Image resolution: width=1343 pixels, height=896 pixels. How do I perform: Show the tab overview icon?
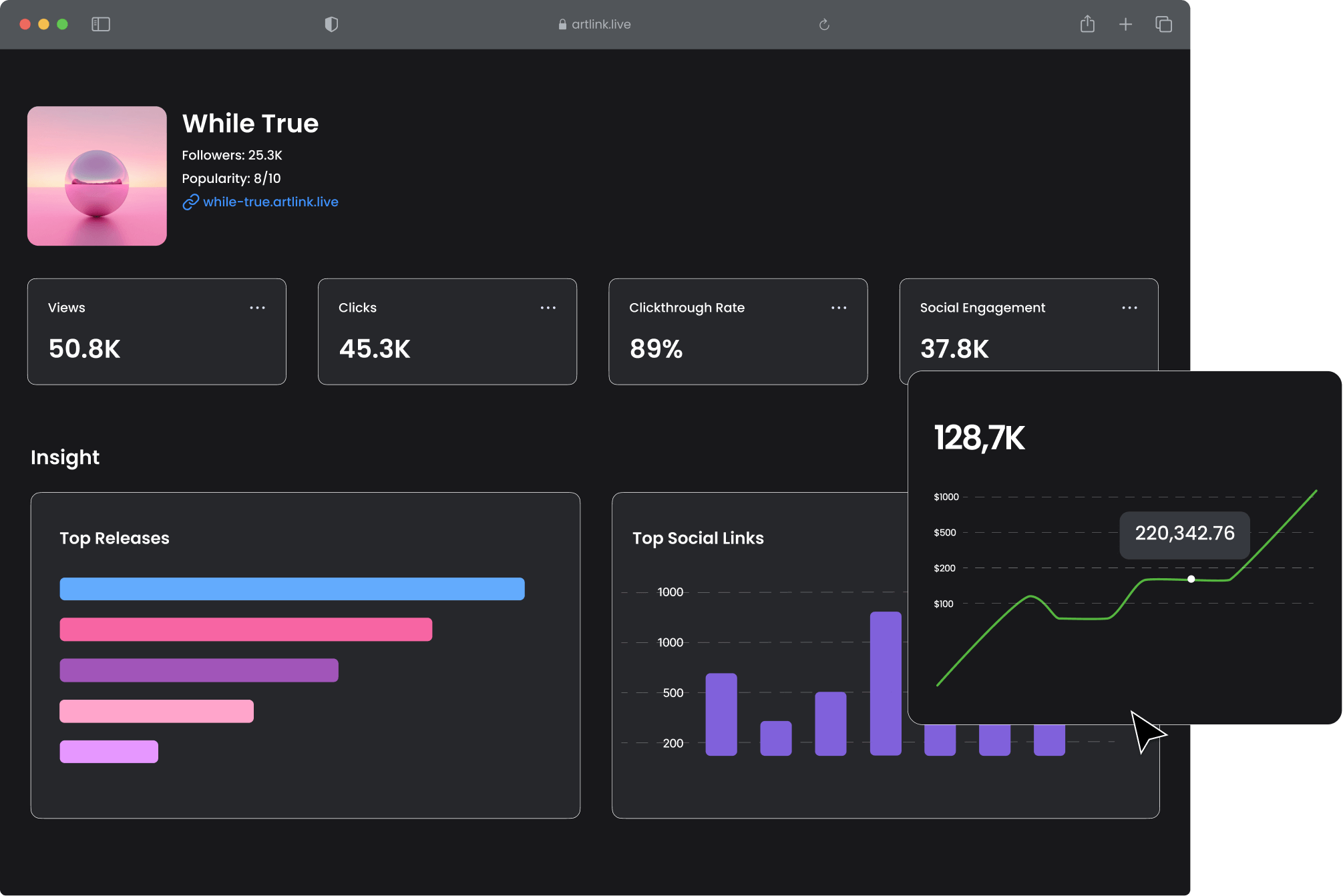click(x=1163, y=25)
